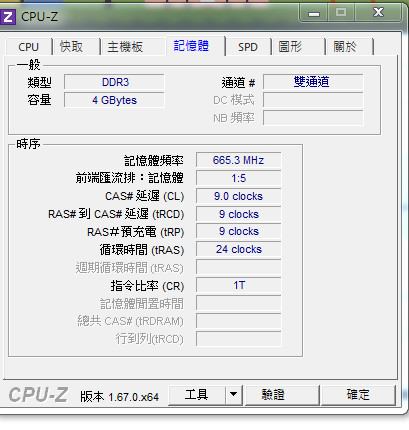Select the 1:5 FSB:DRAM ratio value
Screen dimensions: 409x430
pyautogui.click(x=239, y=178)
